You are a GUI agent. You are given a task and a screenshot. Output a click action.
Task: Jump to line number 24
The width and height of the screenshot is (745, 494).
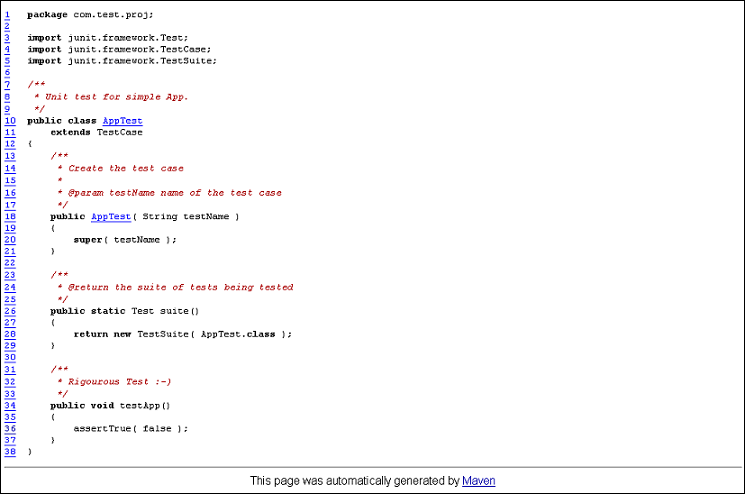tap(9, 287)
